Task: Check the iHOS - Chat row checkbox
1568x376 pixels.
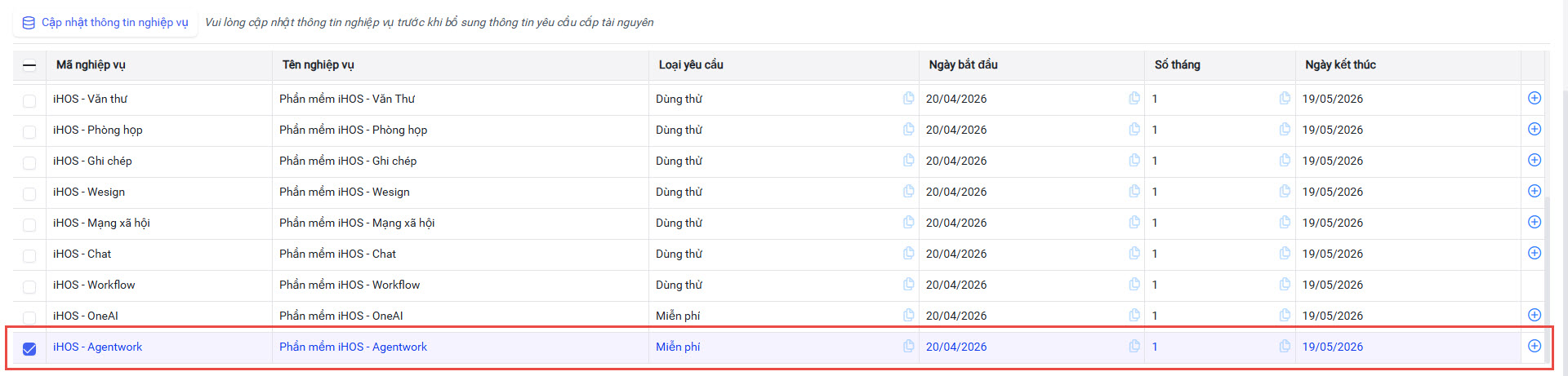Action: tap(29, 255)
